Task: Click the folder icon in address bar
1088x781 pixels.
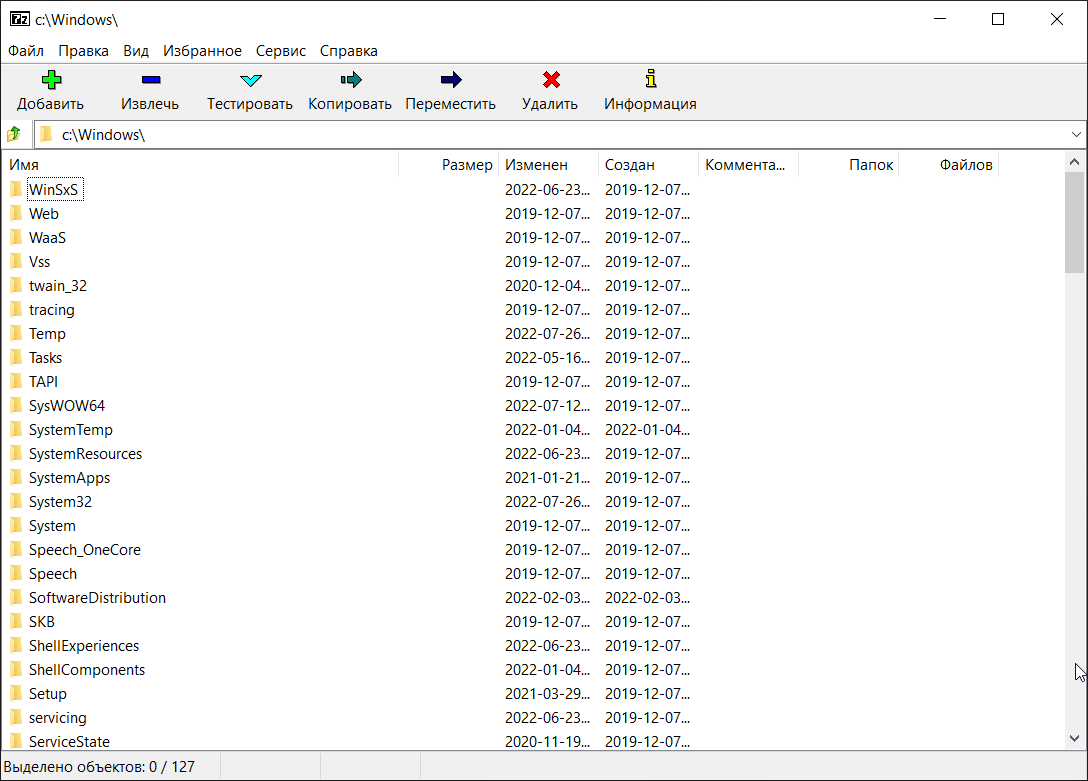Action: click(x=46, y=134)
